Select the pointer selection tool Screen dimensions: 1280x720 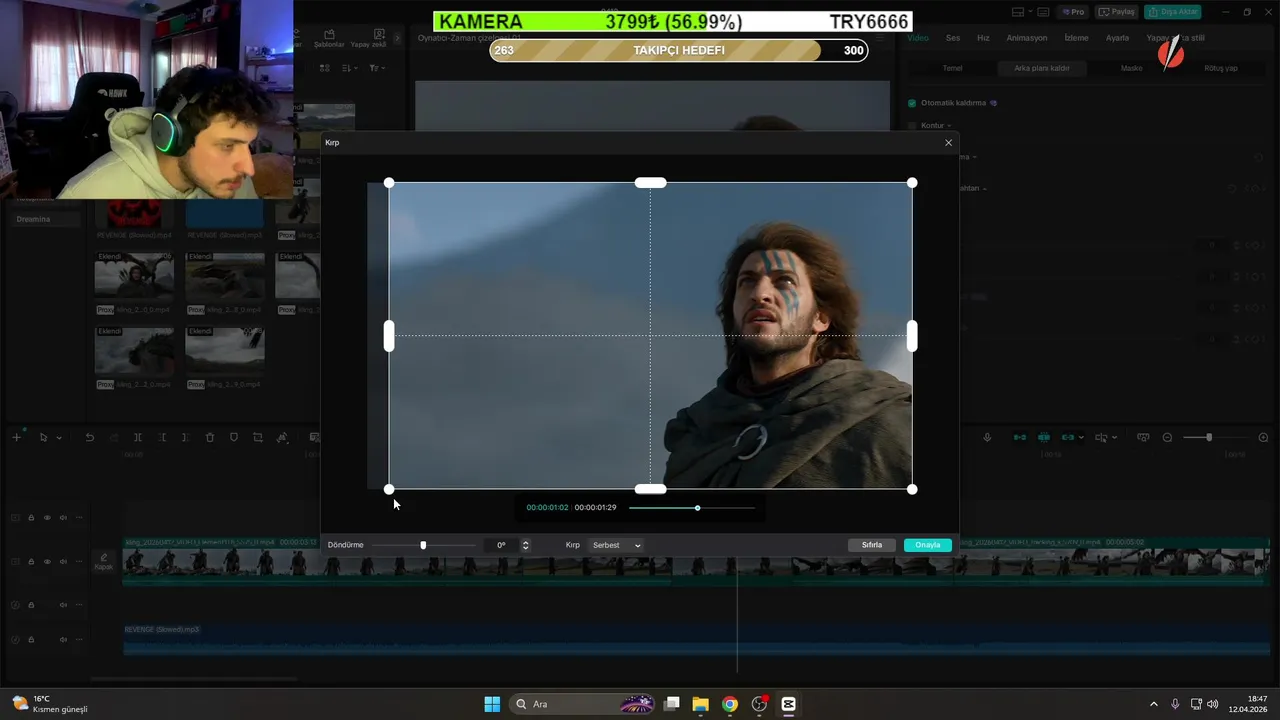43,437
